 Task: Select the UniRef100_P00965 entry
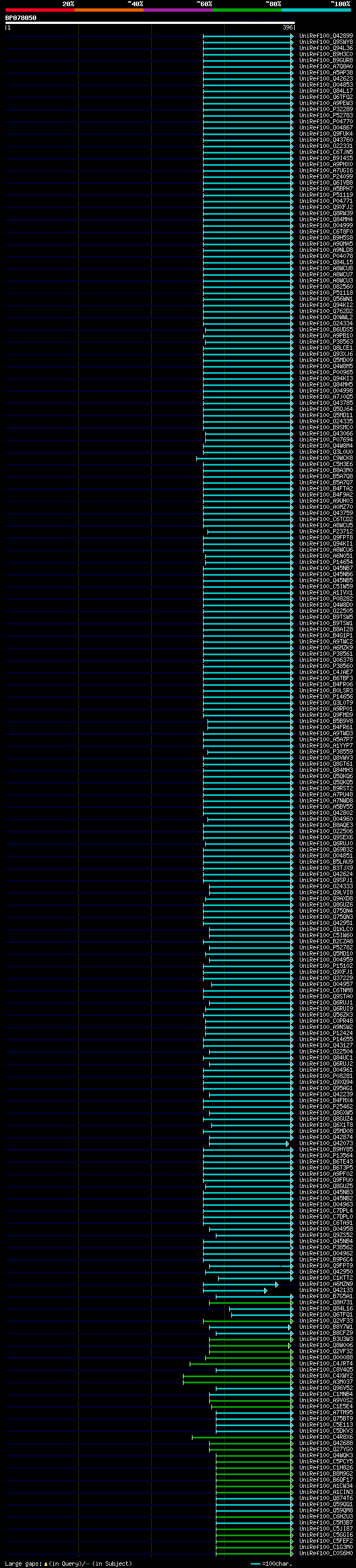pyautogui.click(x=325, y=372)
